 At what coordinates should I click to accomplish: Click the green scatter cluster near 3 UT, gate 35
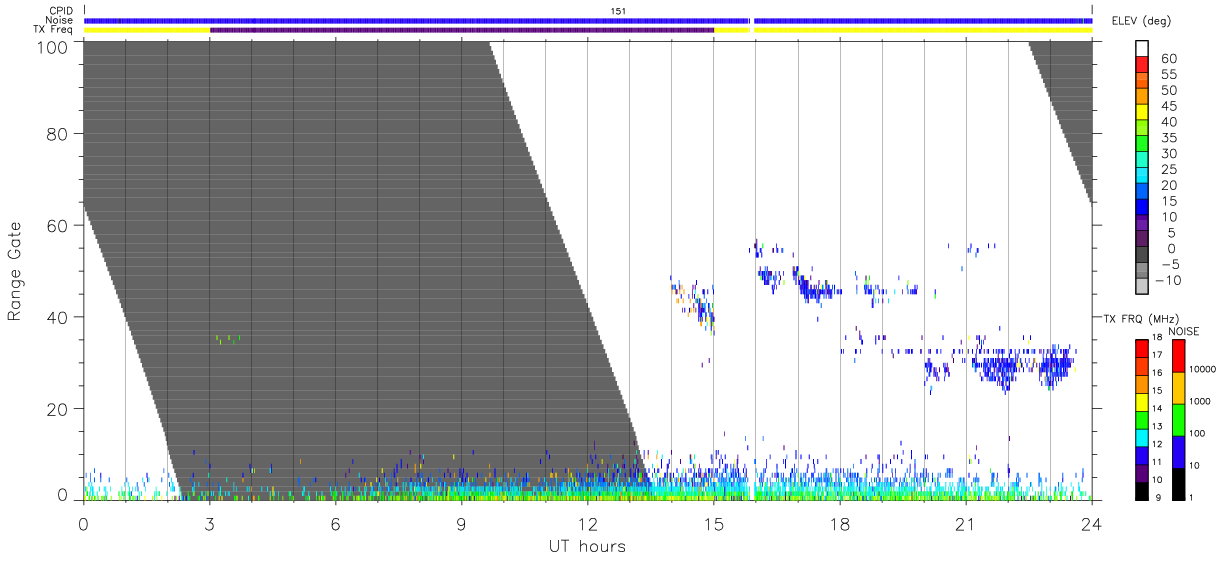pyautogui.click(x=229, y=339)
